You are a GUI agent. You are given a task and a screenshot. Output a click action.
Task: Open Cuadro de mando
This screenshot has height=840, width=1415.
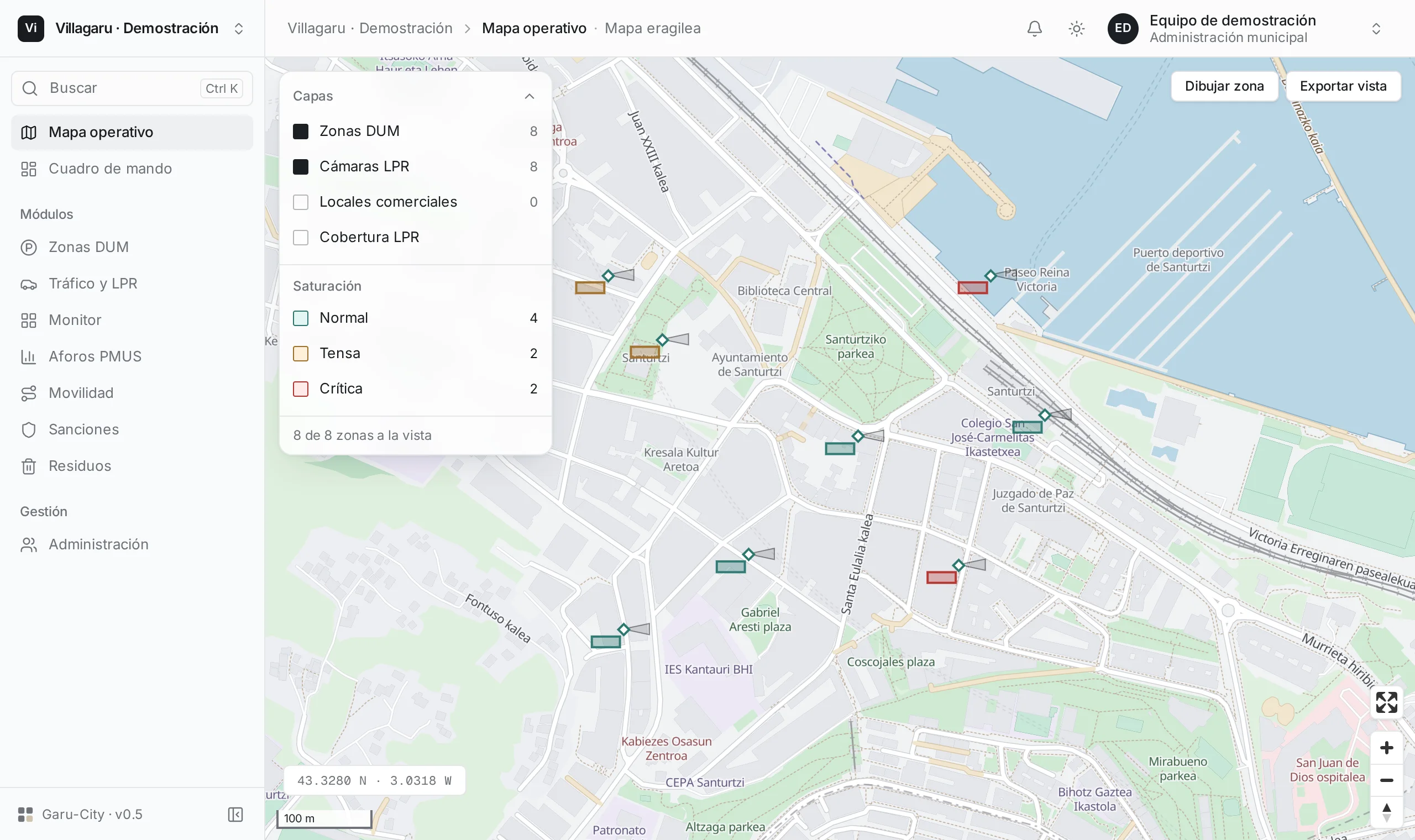(x=133, y=169)
